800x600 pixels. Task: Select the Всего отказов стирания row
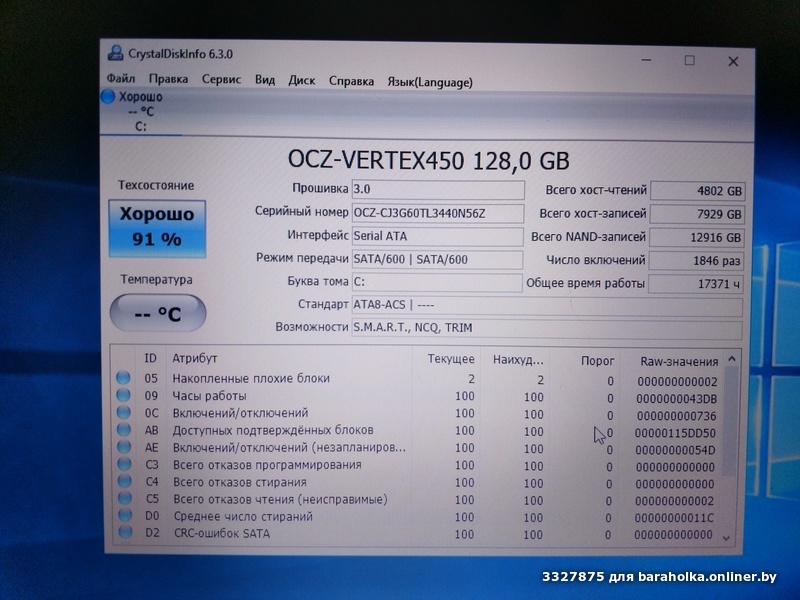[x=418, y=483]
